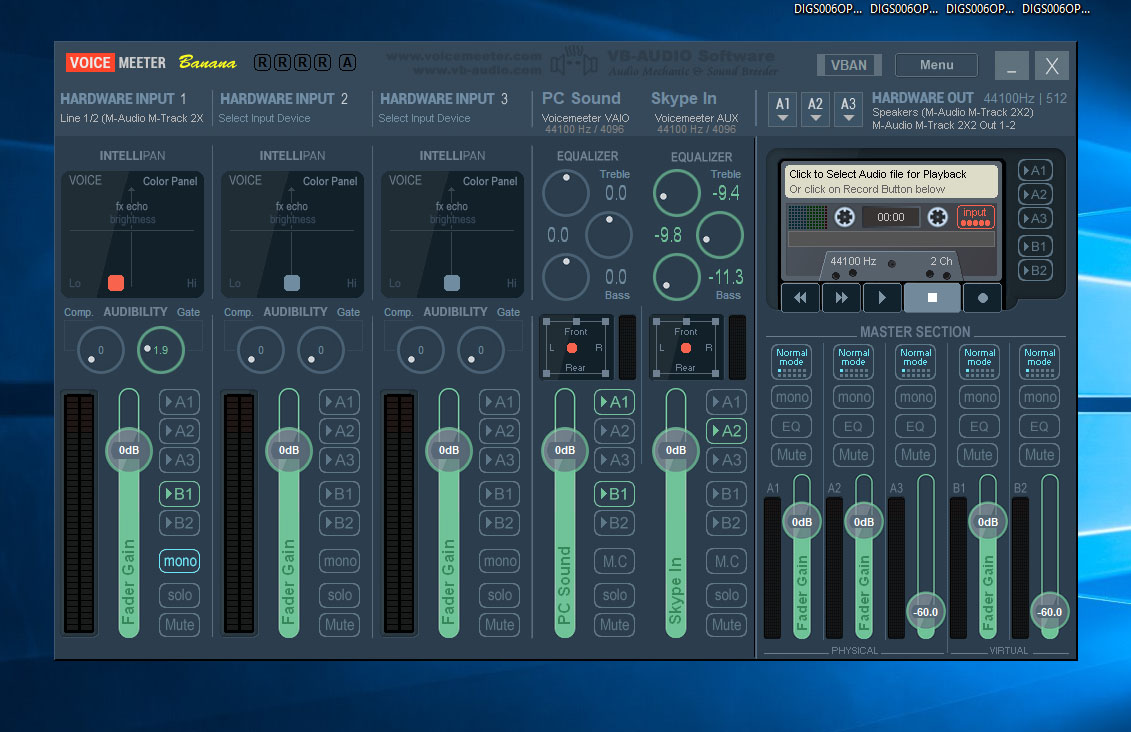Click recorder bus B2 arrow button
The height and width of the screenshot is (732, 1131).
(x=1035, y=270)
